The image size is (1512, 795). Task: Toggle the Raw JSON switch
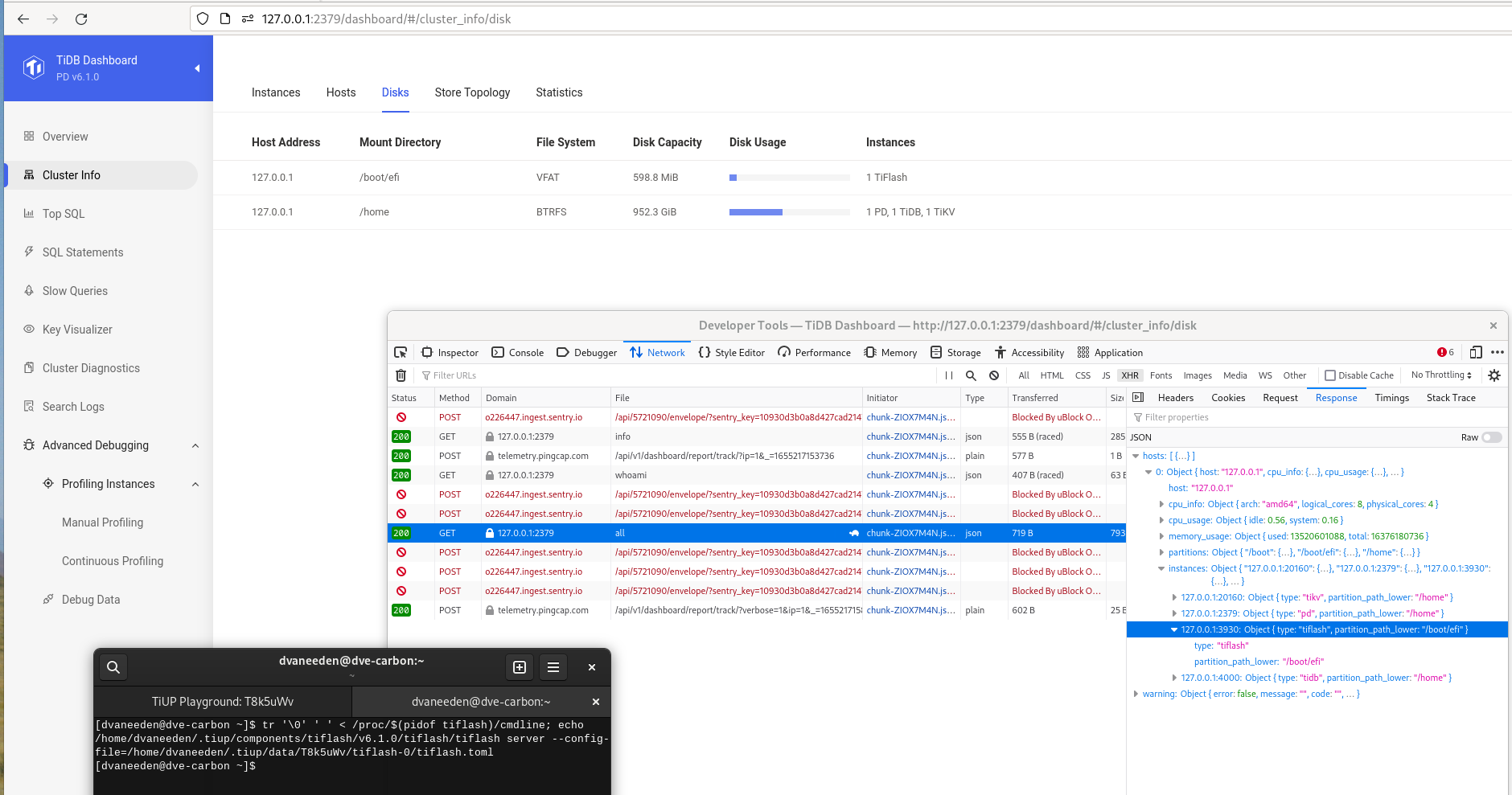1492,437
